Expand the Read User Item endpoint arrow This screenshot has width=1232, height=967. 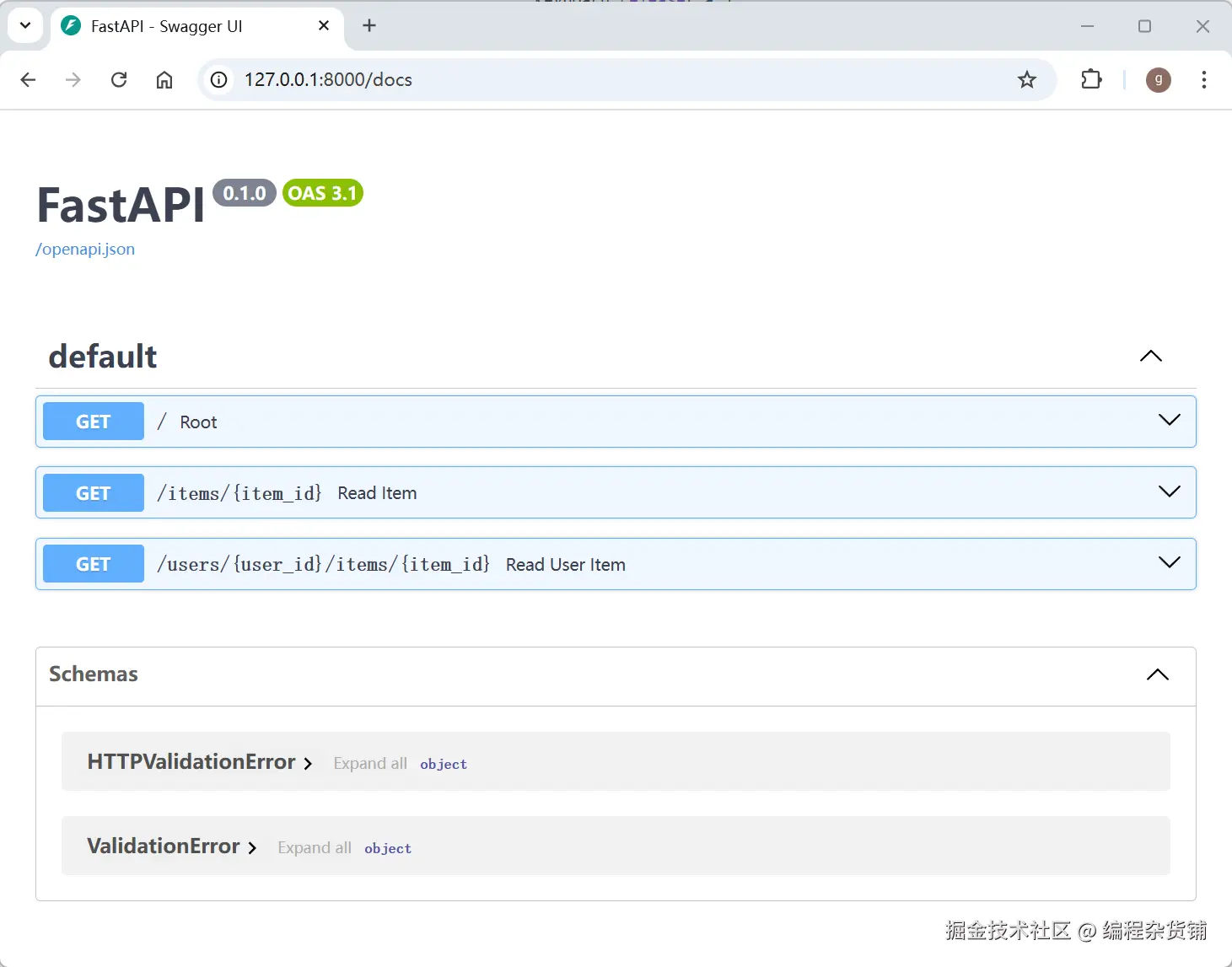pos(1170,562)
